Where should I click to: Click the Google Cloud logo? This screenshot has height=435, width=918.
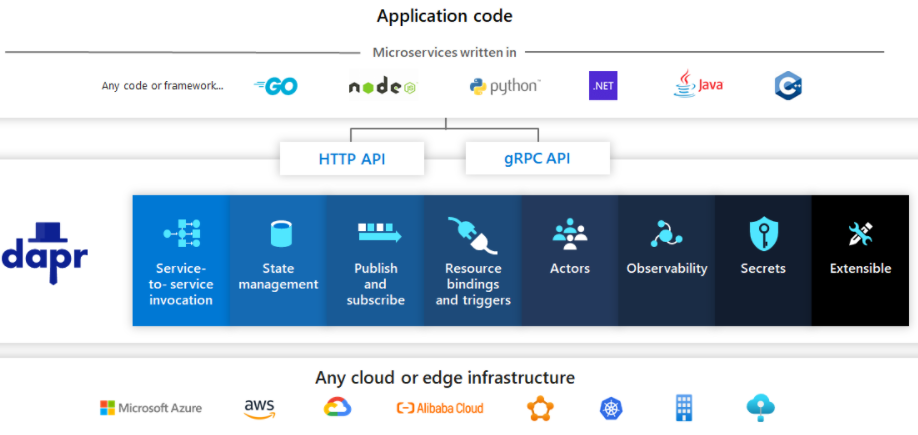[x=337, y=407]
